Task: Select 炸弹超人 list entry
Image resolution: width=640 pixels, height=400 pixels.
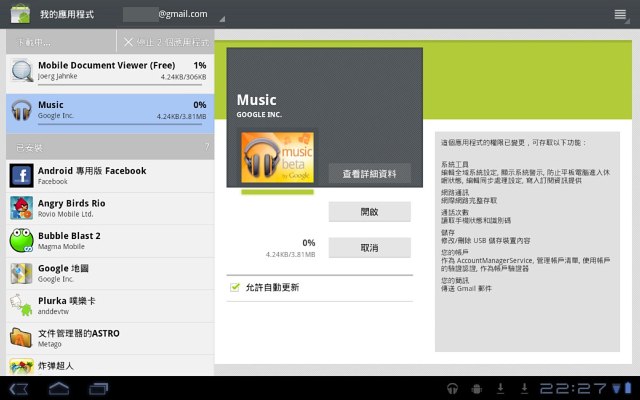Action: 110,365
